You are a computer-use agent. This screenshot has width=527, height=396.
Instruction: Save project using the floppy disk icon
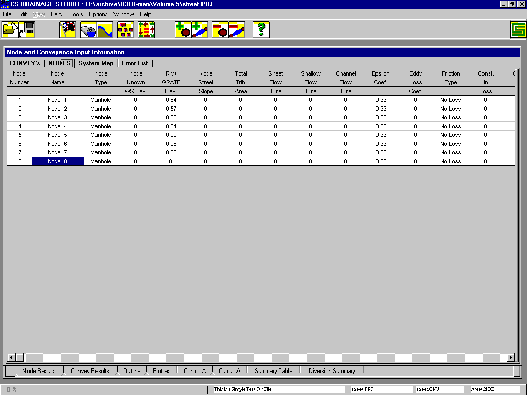click(27, 29)
